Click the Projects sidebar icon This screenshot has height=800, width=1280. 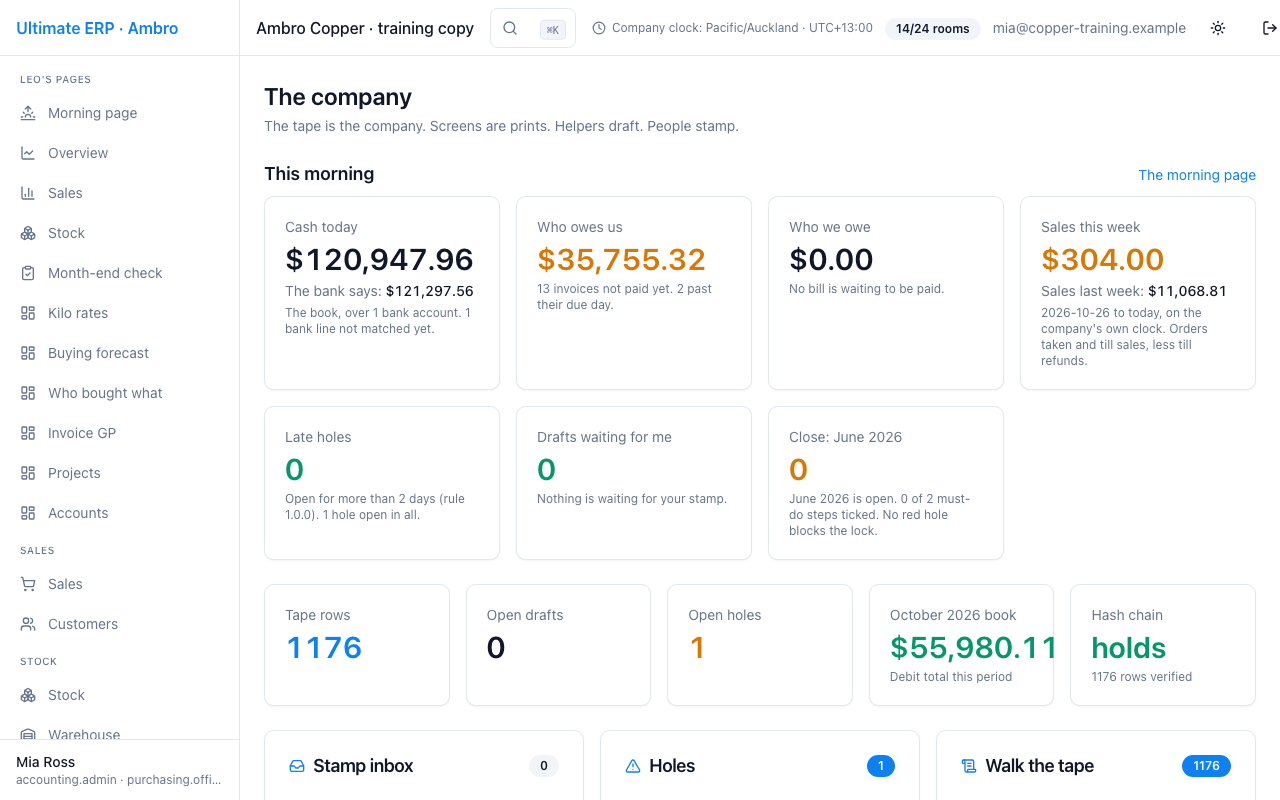coord(28,473)
